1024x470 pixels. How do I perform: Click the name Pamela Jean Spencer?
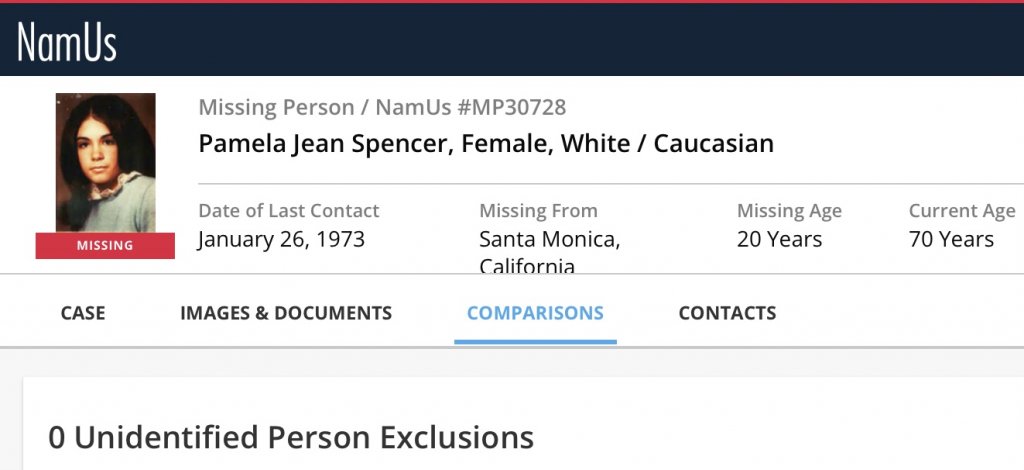click(324, 143)
